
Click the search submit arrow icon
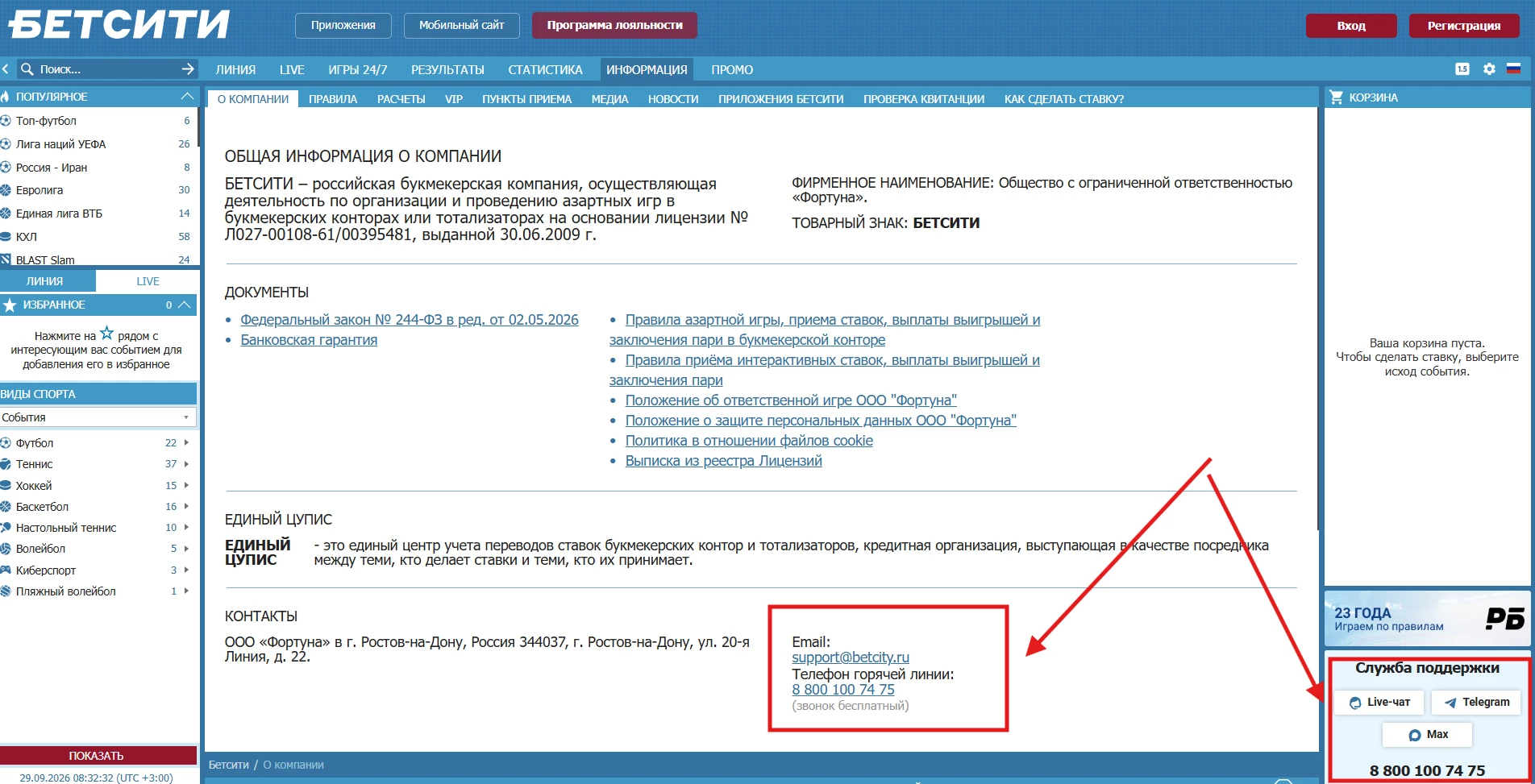pos(188,69)
